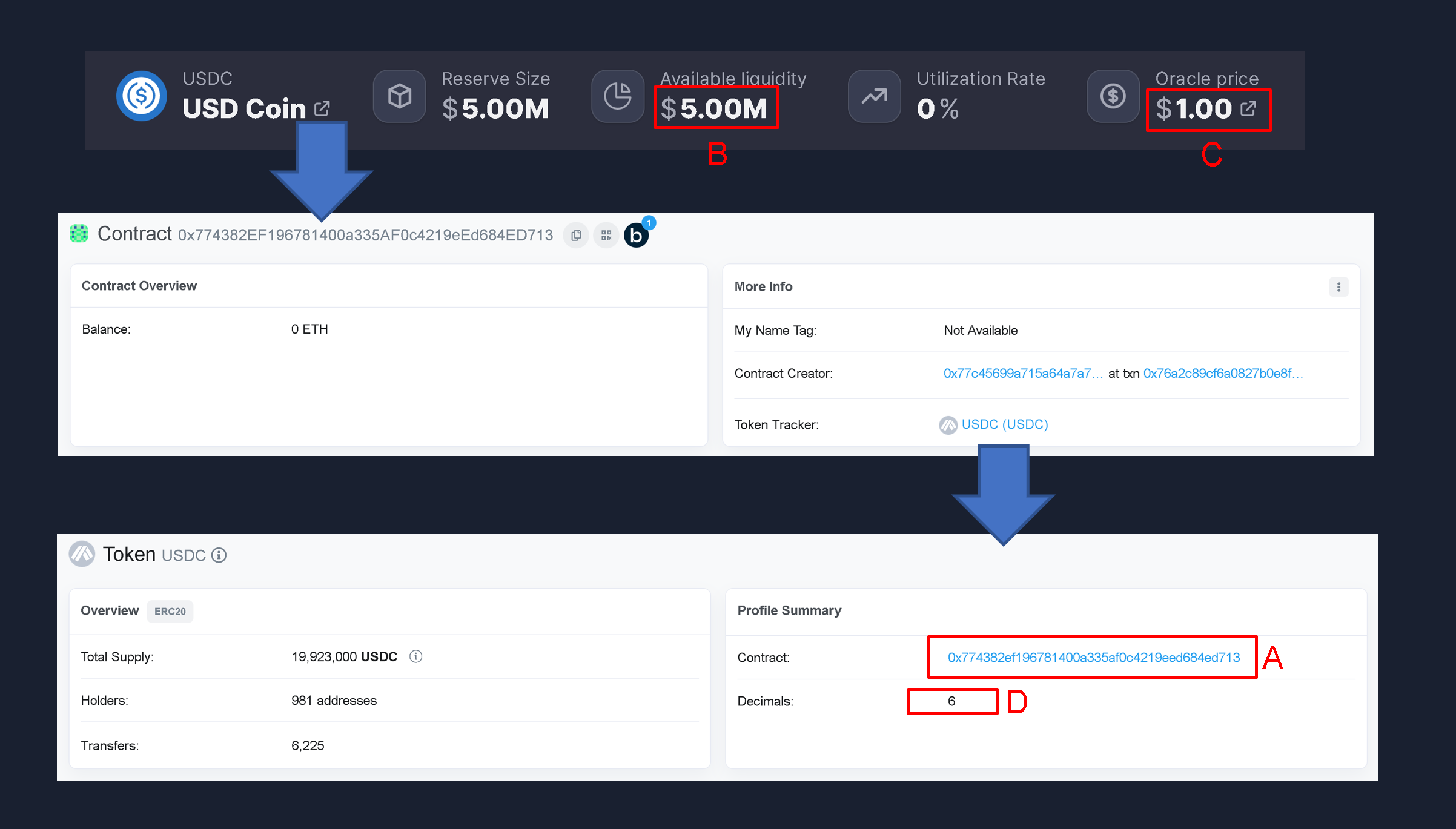
Task: Click the Available liquidity $5.00M value
Action: tap(714, 109)
